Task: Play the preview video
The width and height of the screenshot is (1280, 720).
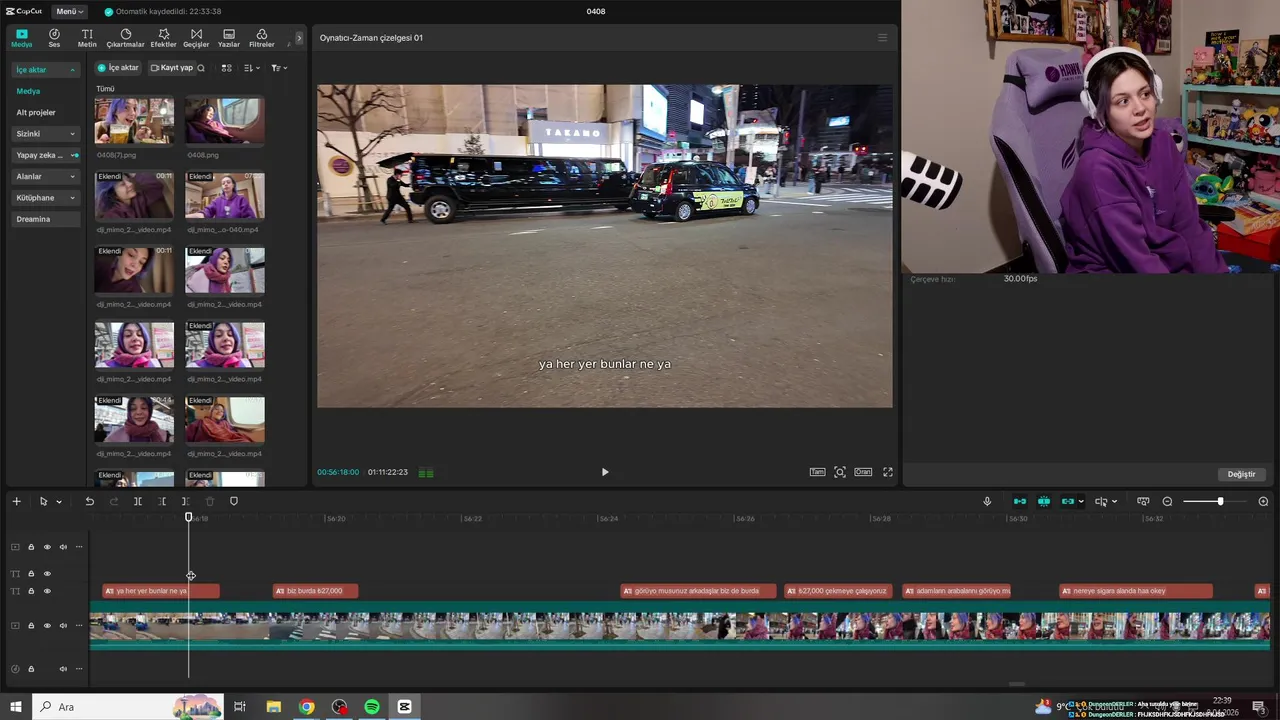Action: (x=605, y=472)
